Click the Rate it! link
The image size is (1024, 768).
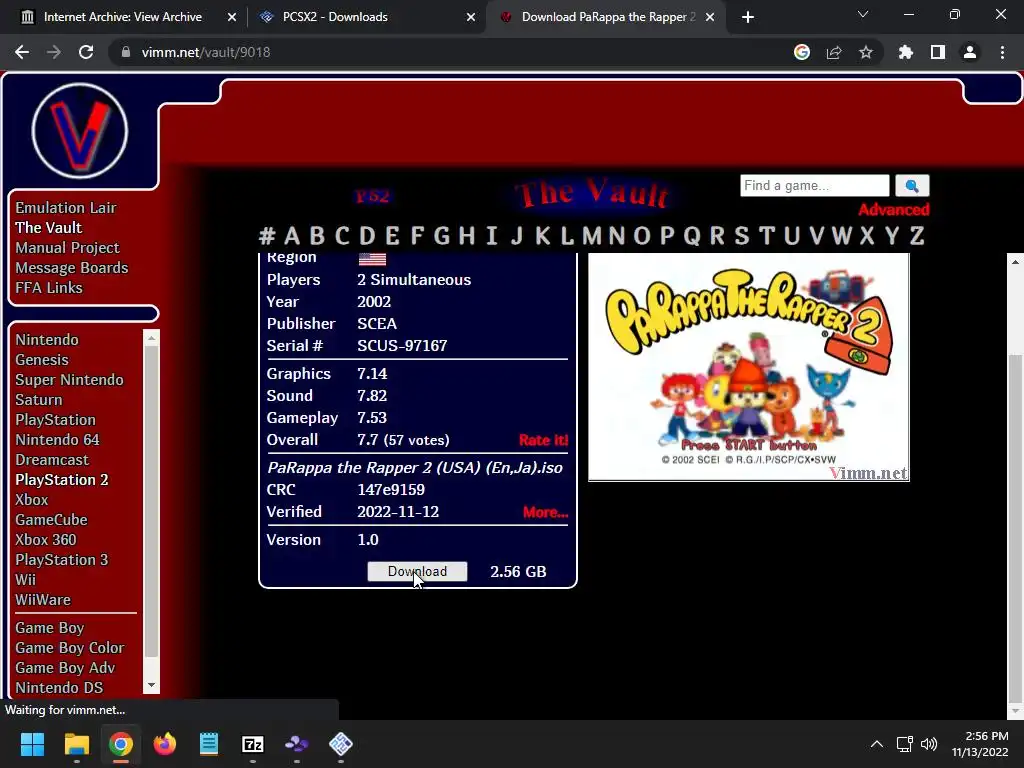point(543,440)
